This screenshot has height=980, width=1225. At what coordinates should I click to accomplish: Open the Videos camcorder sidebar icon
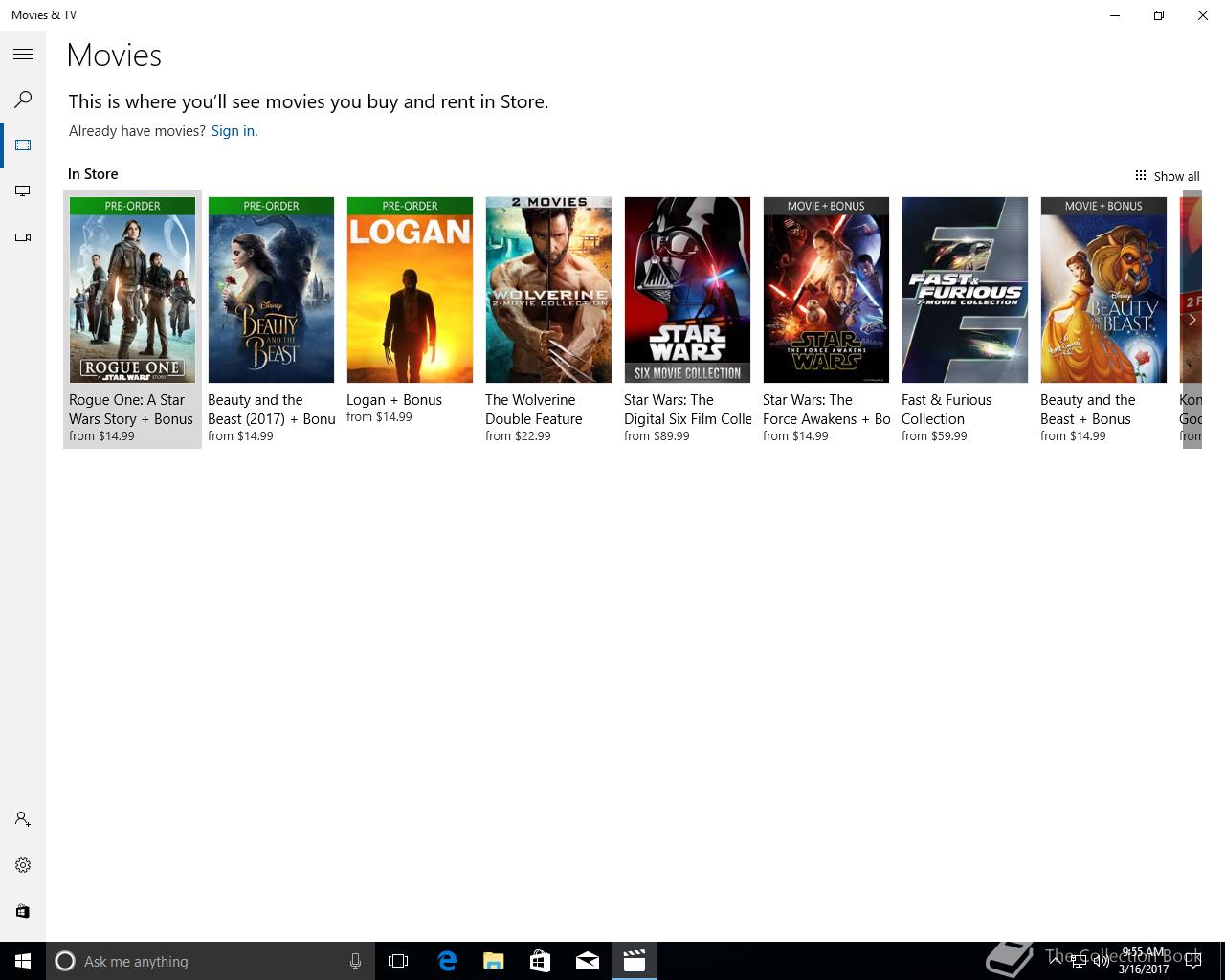point(23,237)
